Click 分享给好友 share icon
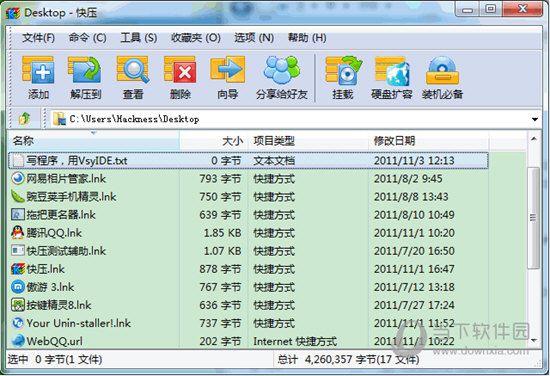The width and height of the screenshot is (550, 376). pos(282,69)
